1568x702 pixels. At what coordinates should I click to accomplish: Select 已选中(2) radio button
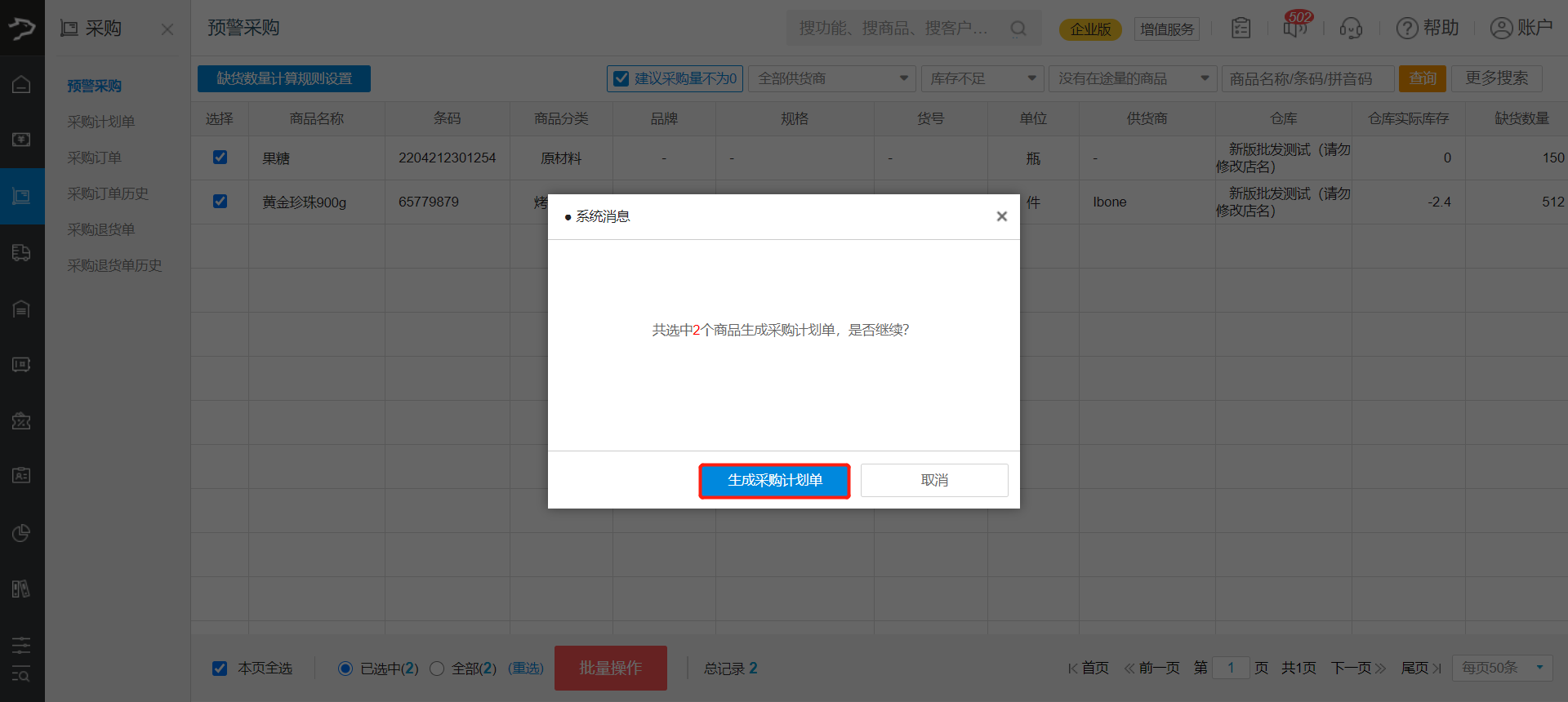345,669
